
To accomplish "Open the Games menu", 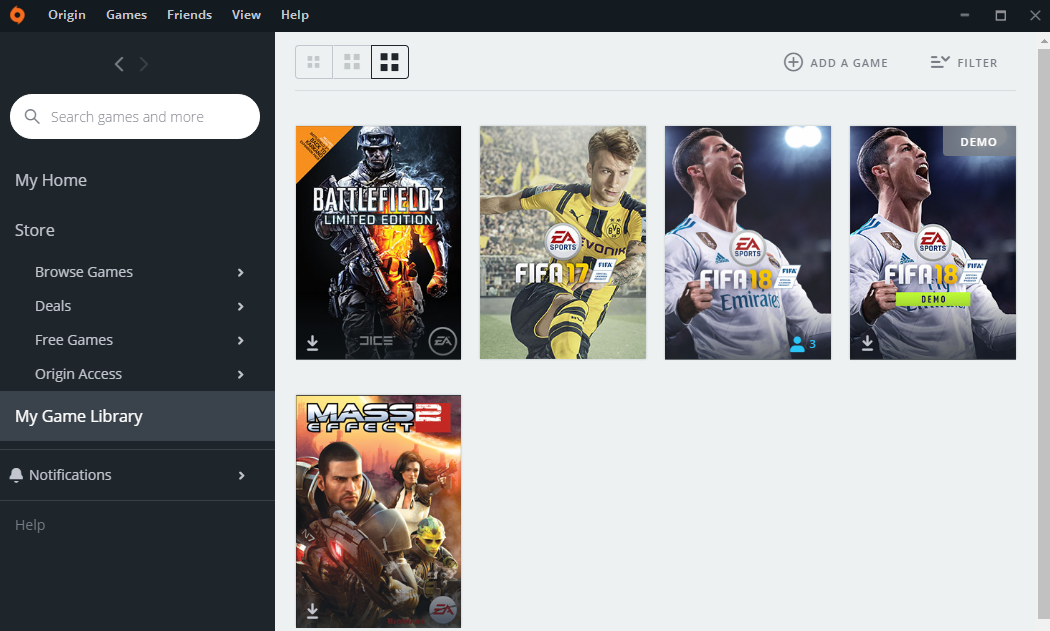I will pyautogui.click(x=127, y=15).
